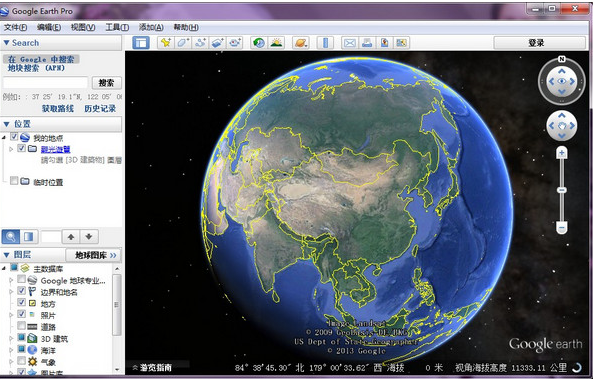
Task: Click the magnifier search-places button
Action: (11, 237)
